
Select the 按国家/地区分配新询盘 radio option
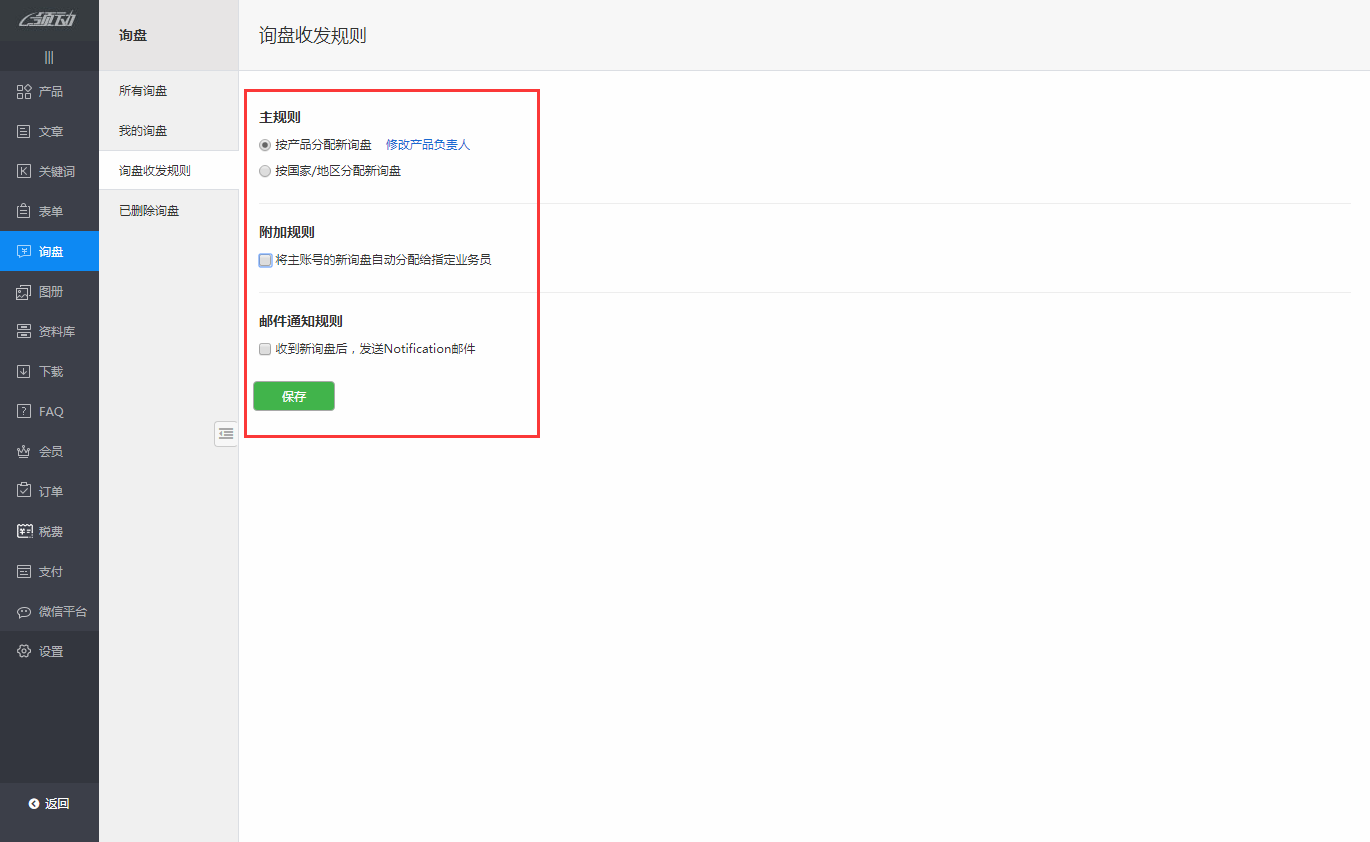(265, 170)
